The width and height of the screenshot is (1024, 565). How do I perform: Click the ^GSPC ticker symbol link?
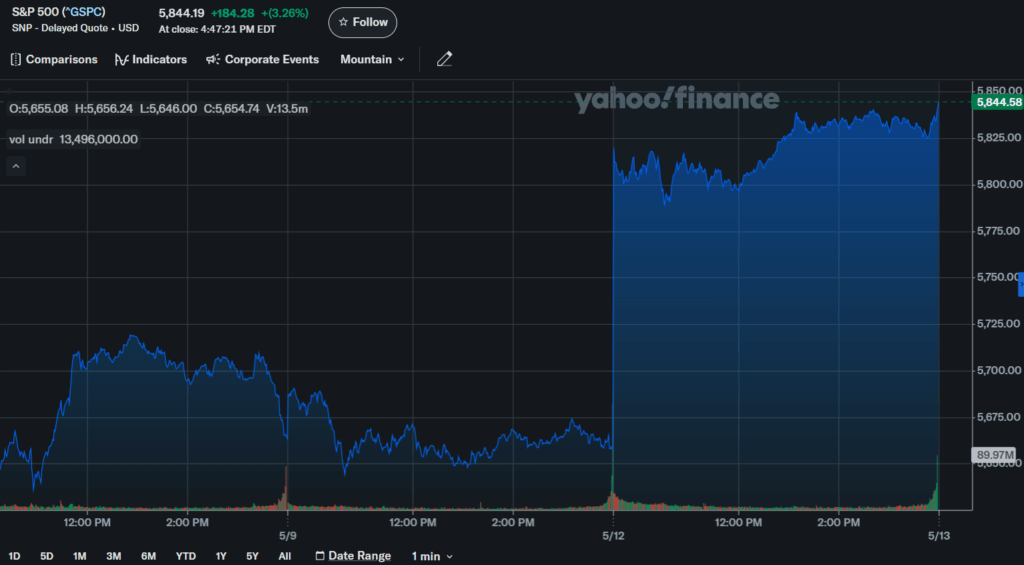click(83, 12)
